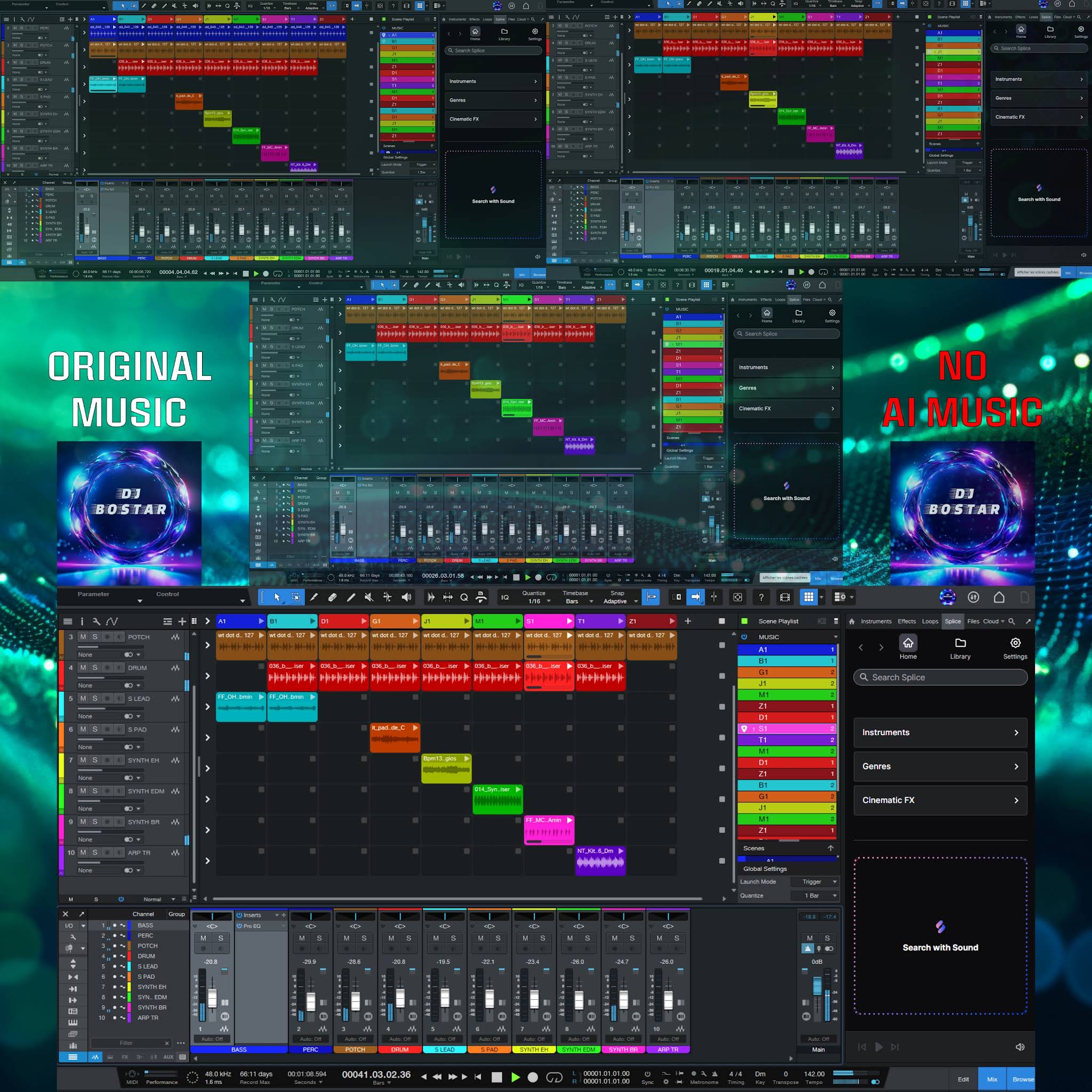Choose the Bend tool in the largest bottom window

[387, 597]
